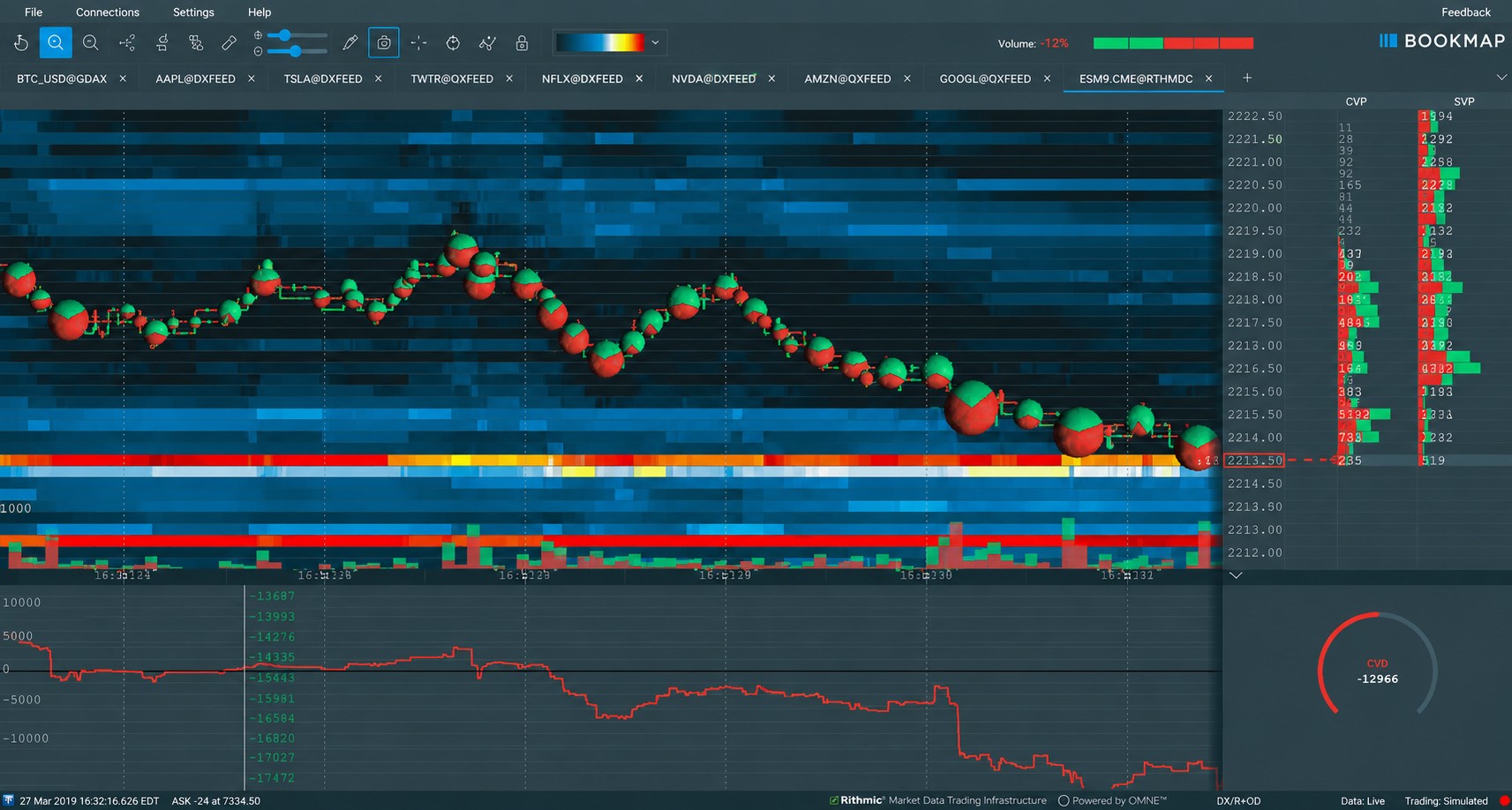The height and width of the screenshot is (810, 1512).
Task: Close the TSLA@DXFEED tab
Action: pyautogui.click(x=379, y=79)
